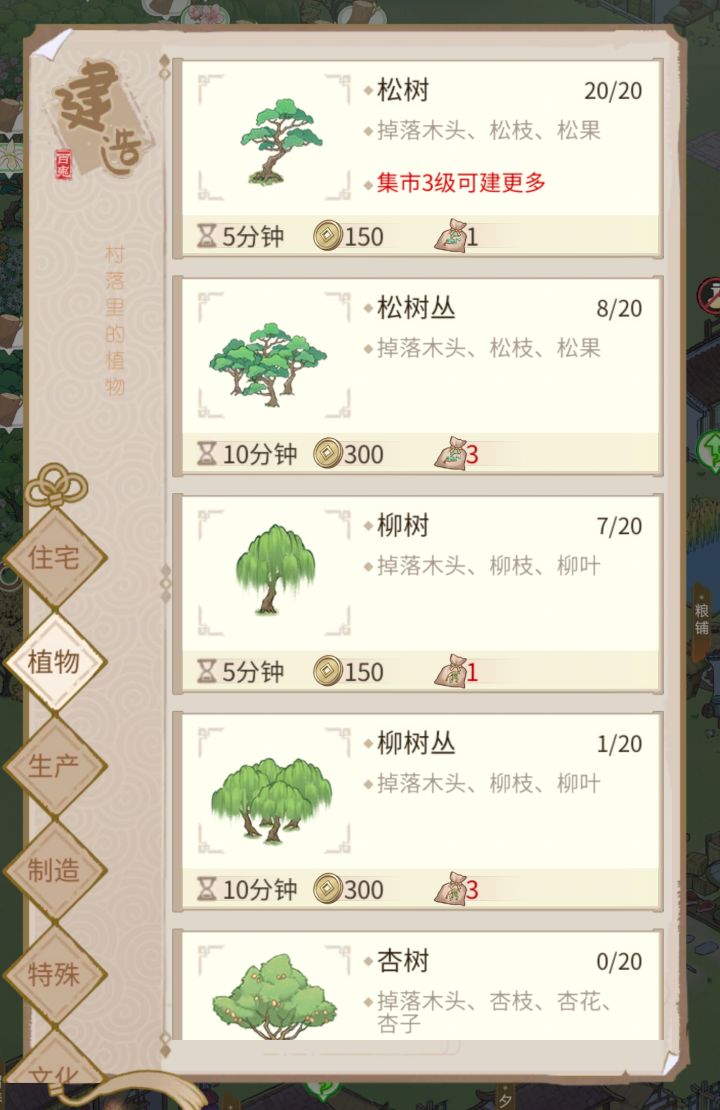Open the 生产 category tab
The height and width of the screenshot is (1110, 720).
click(x=54, y=766)
